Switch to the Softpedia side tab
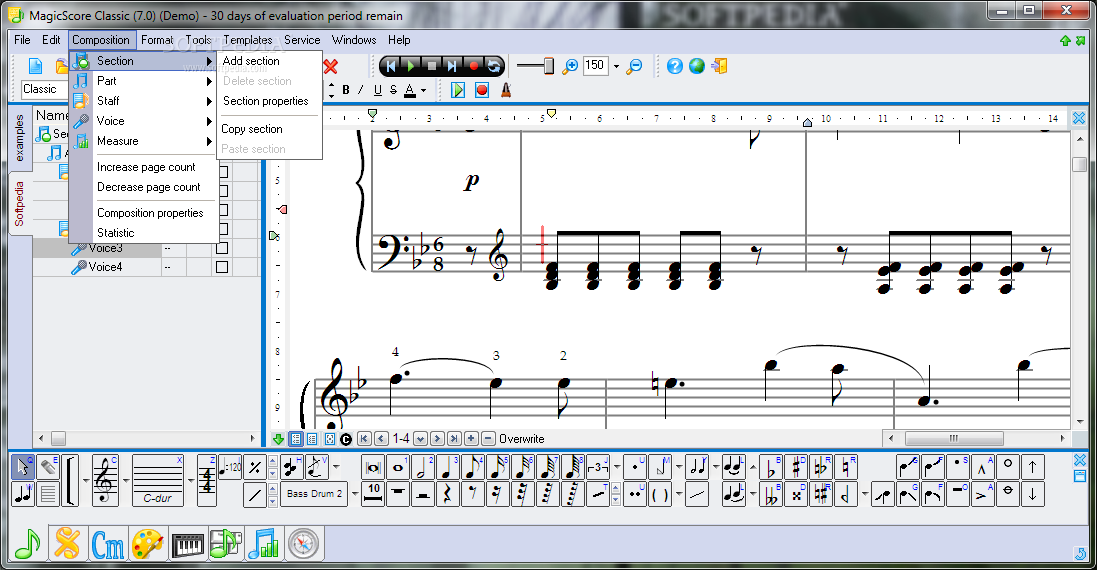This screenshot has width=1097, height=570. (x=20, y=204)
